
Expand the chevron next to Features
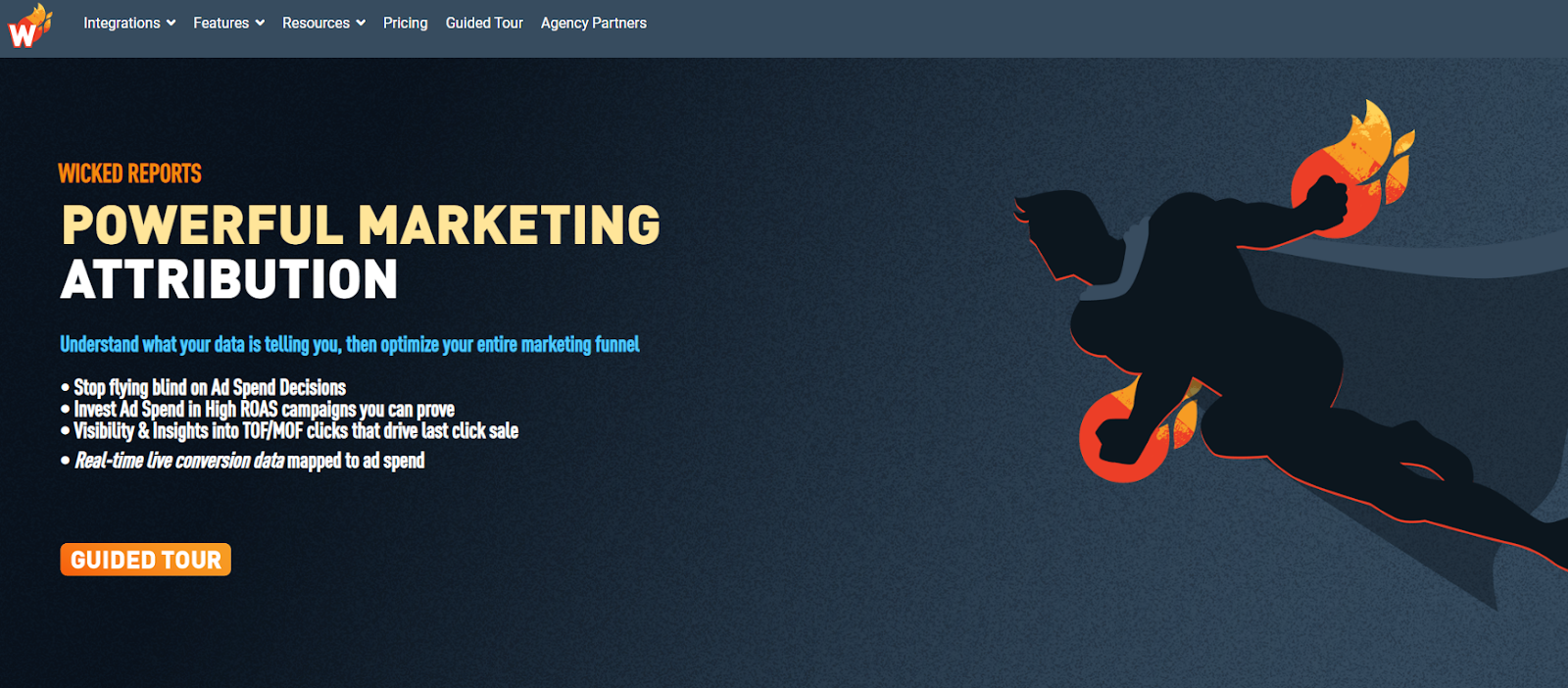tap(260, 23)
